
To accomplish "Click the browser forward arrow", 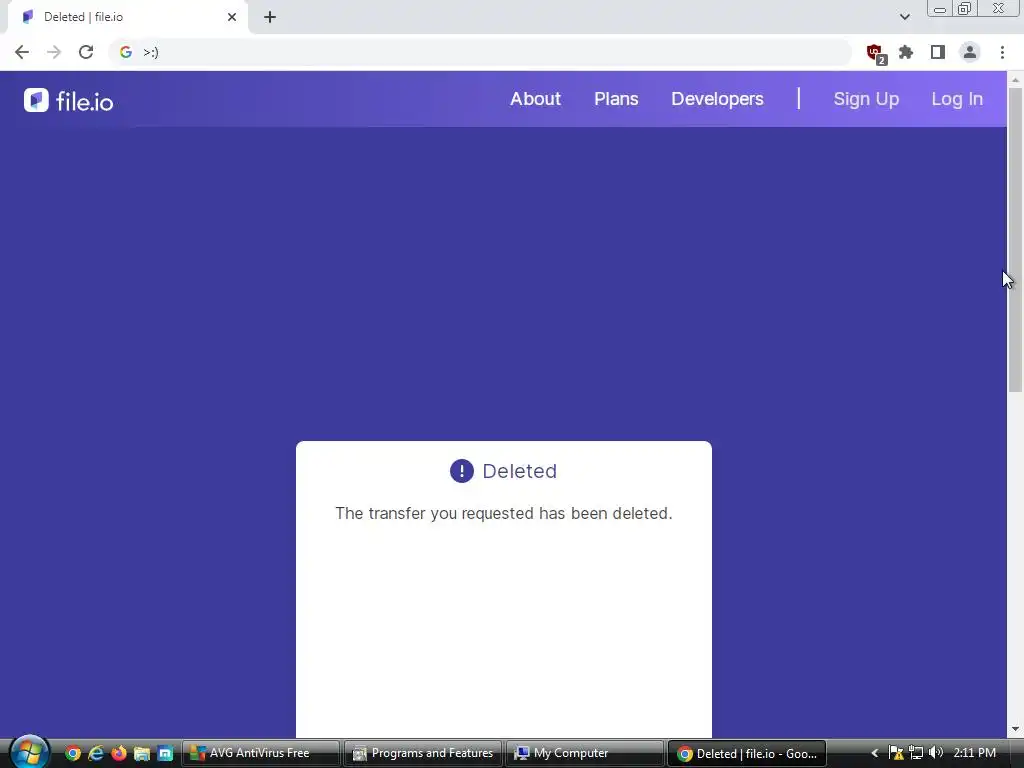I will point(54,52).
